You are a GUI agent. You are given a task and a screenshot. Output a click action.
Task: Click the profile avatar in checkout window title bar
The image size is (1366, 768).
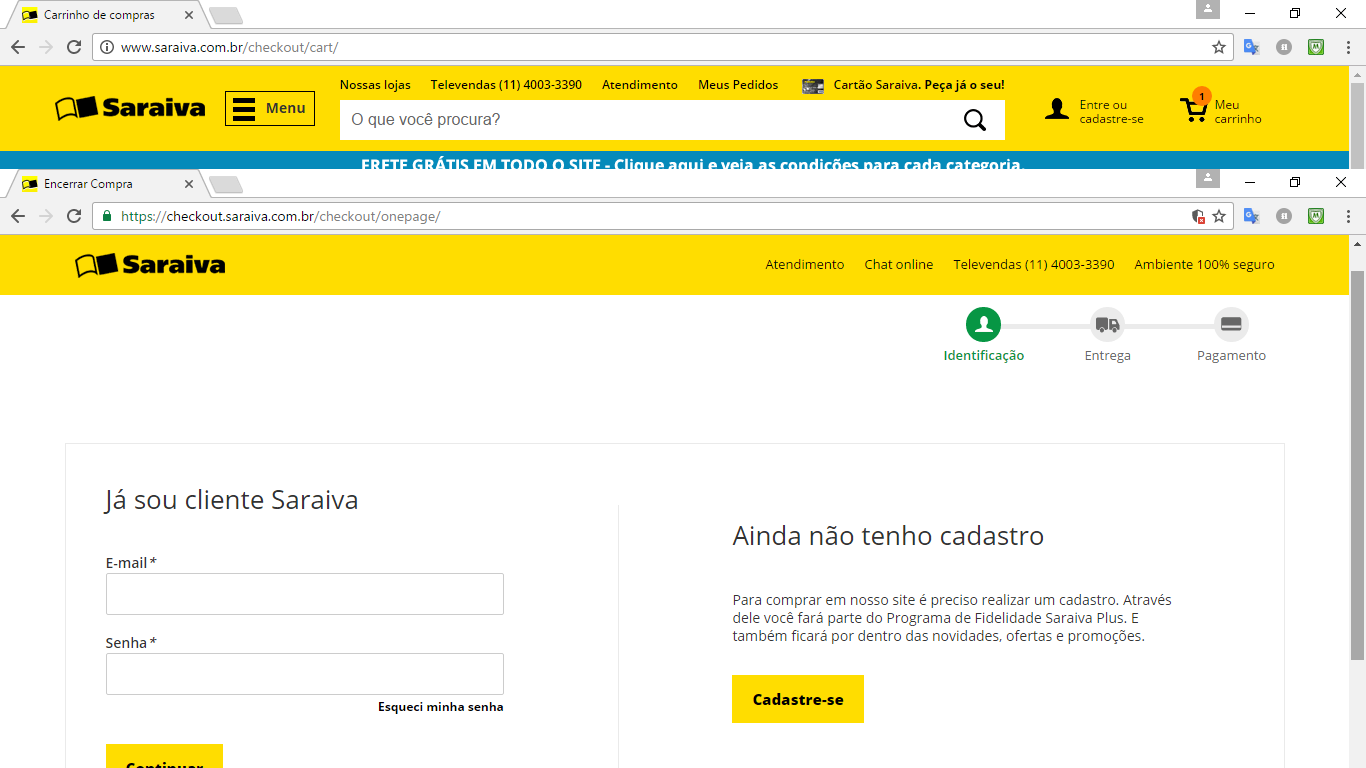coord(1208,178)
